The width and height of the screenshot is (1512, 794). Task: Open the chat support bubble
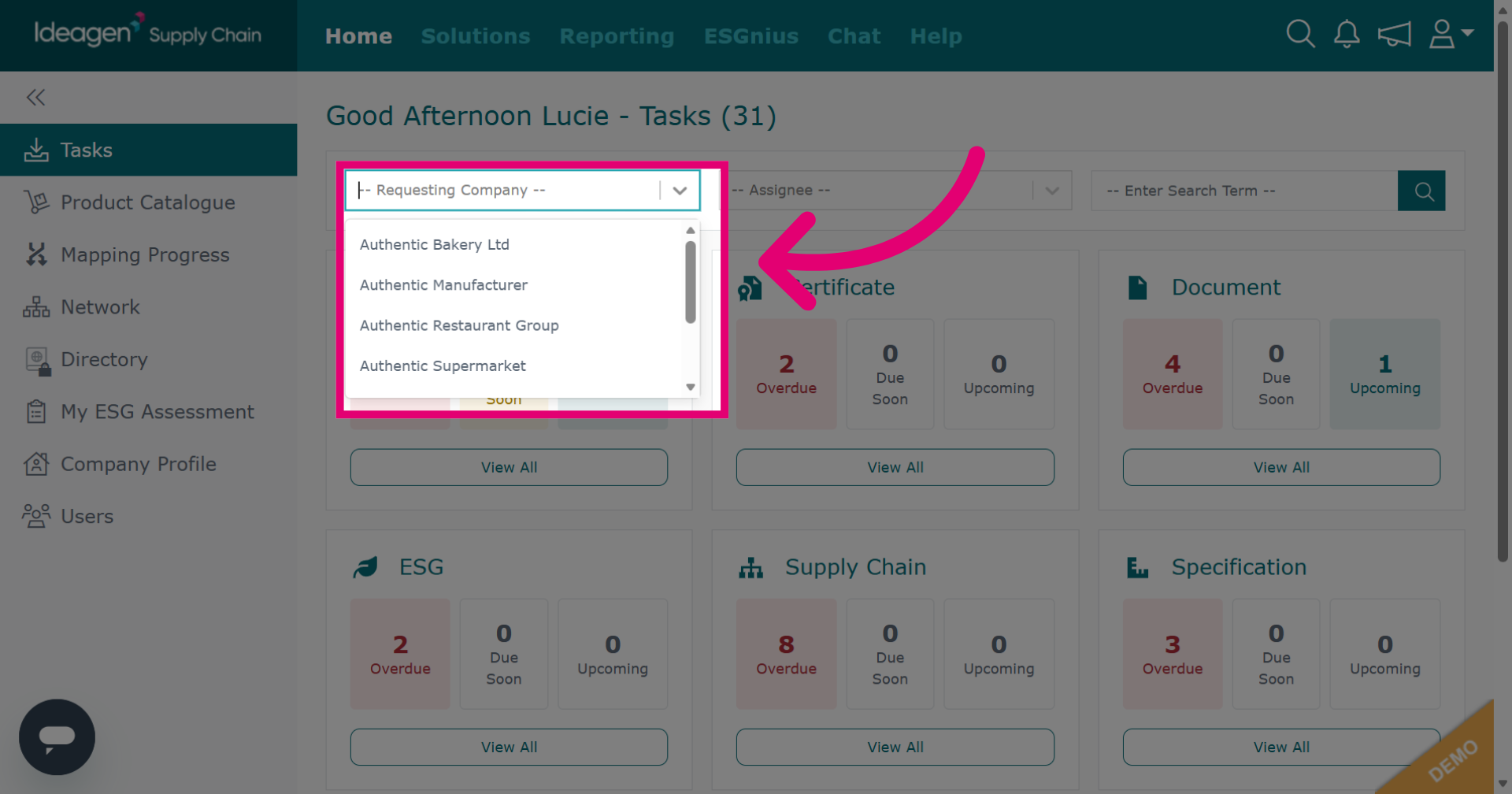[57, 737]
